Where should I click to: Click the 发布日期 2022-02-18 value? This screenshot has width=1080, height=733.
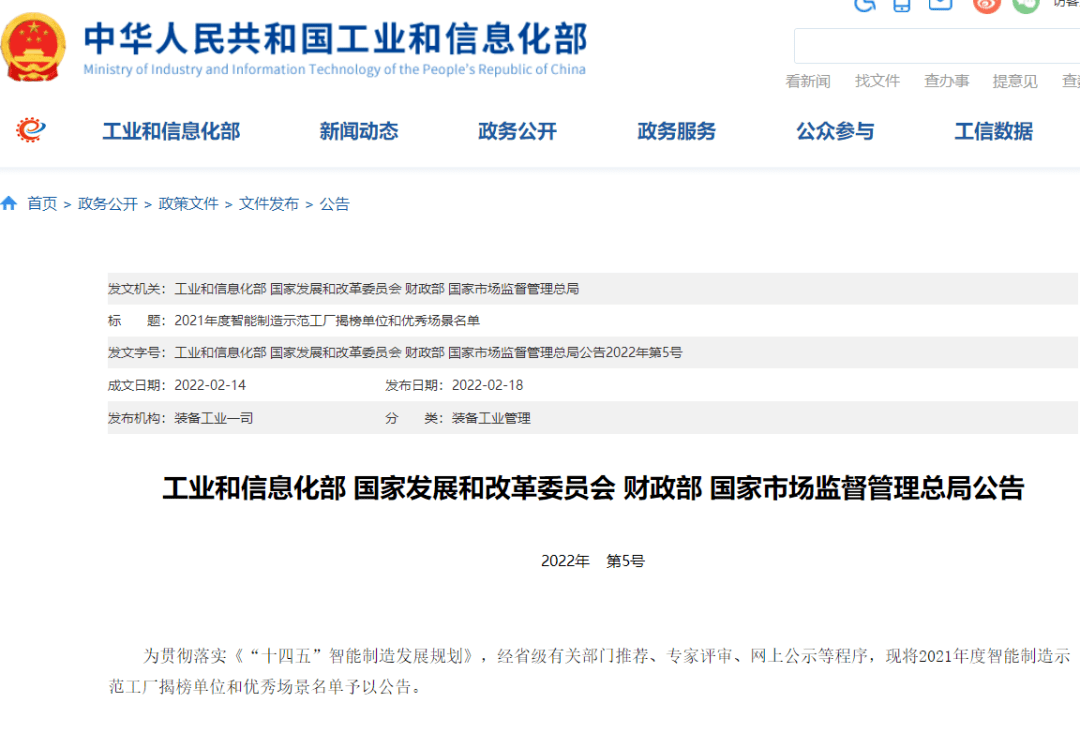(x=488, y=385)
